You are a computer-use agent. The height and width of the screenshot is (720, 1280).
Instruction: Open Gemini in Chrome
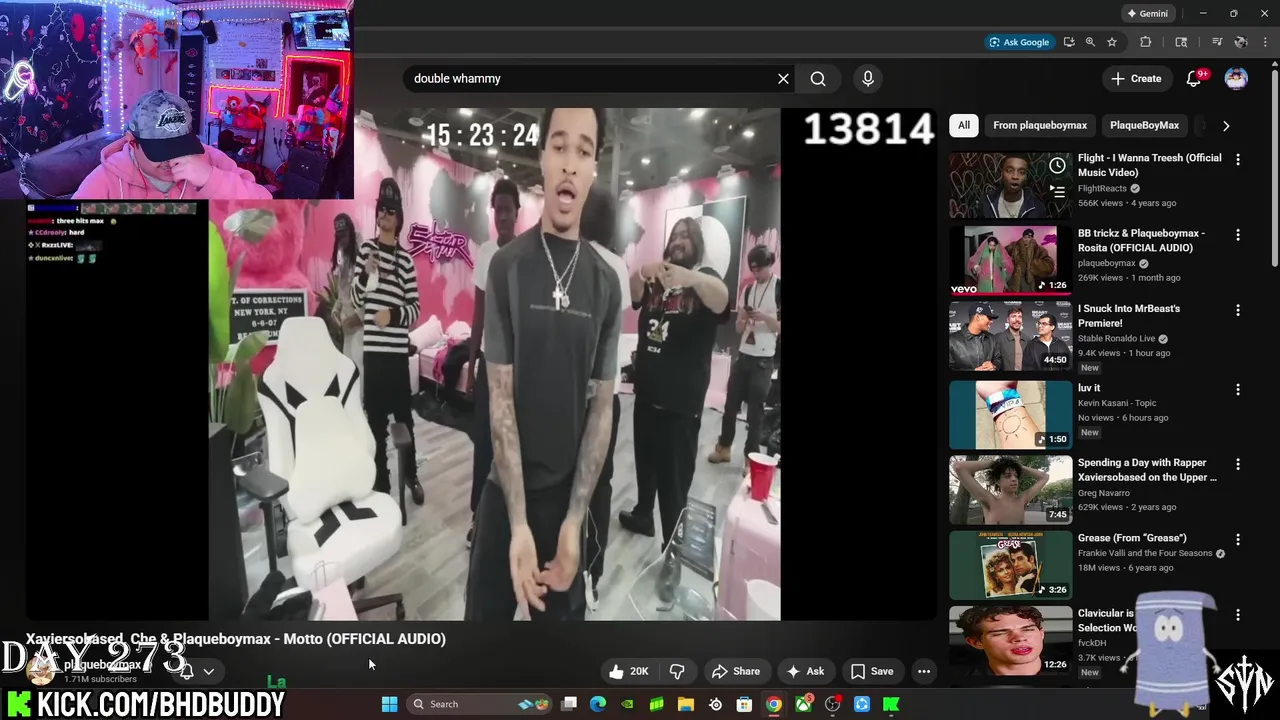pos(1147,13)
